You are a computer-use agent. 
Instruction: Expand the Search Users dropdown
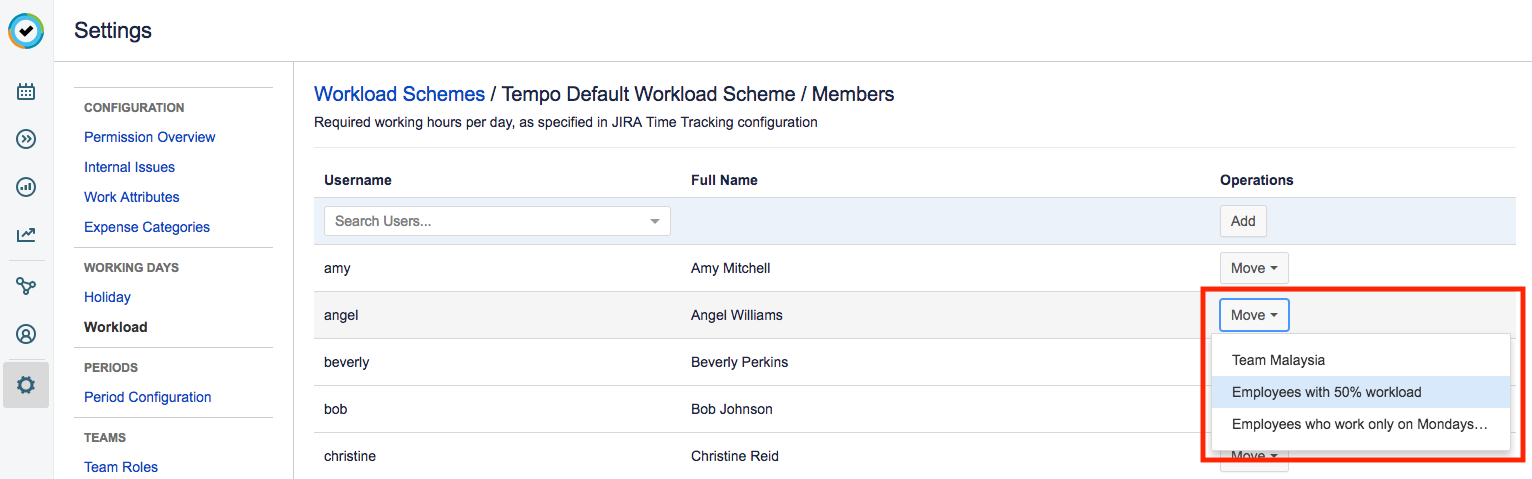pyautogui.click(x=655, y=221)
